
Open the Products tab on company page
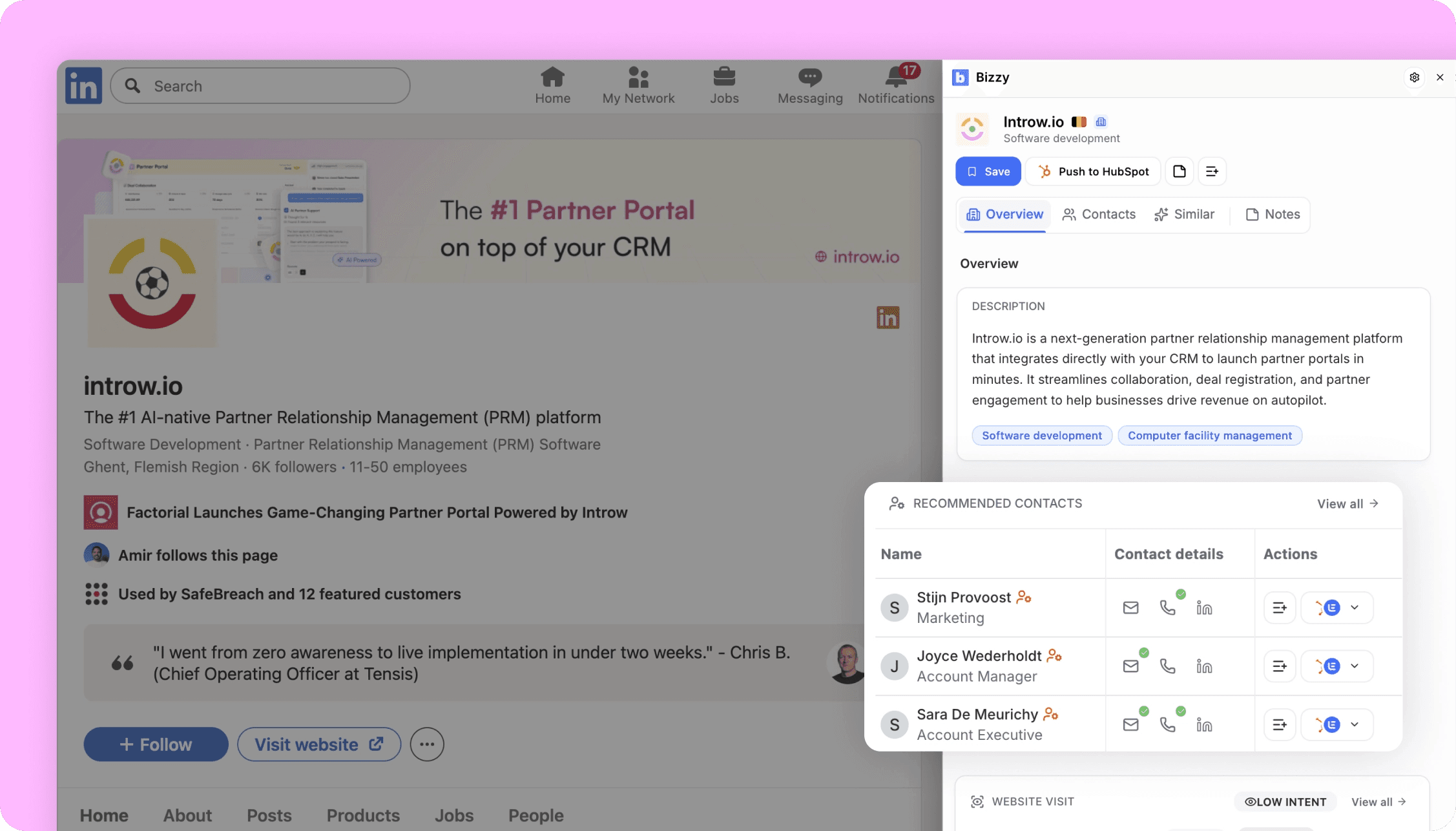(x=363, y=815)
